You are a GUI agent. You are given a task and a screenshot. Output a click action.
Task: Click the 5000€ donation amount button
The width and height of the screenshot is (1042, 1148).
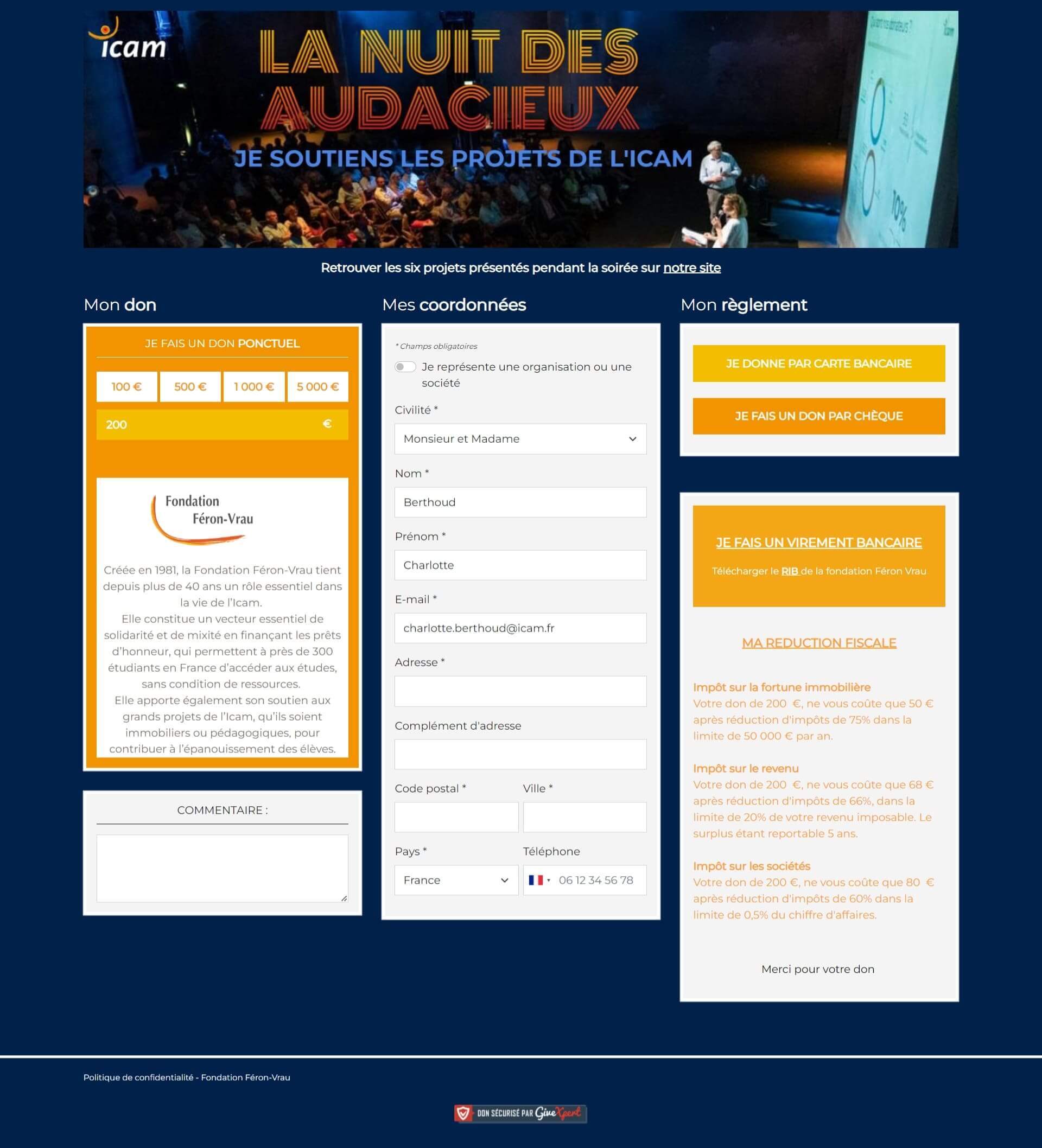point(316,386)
